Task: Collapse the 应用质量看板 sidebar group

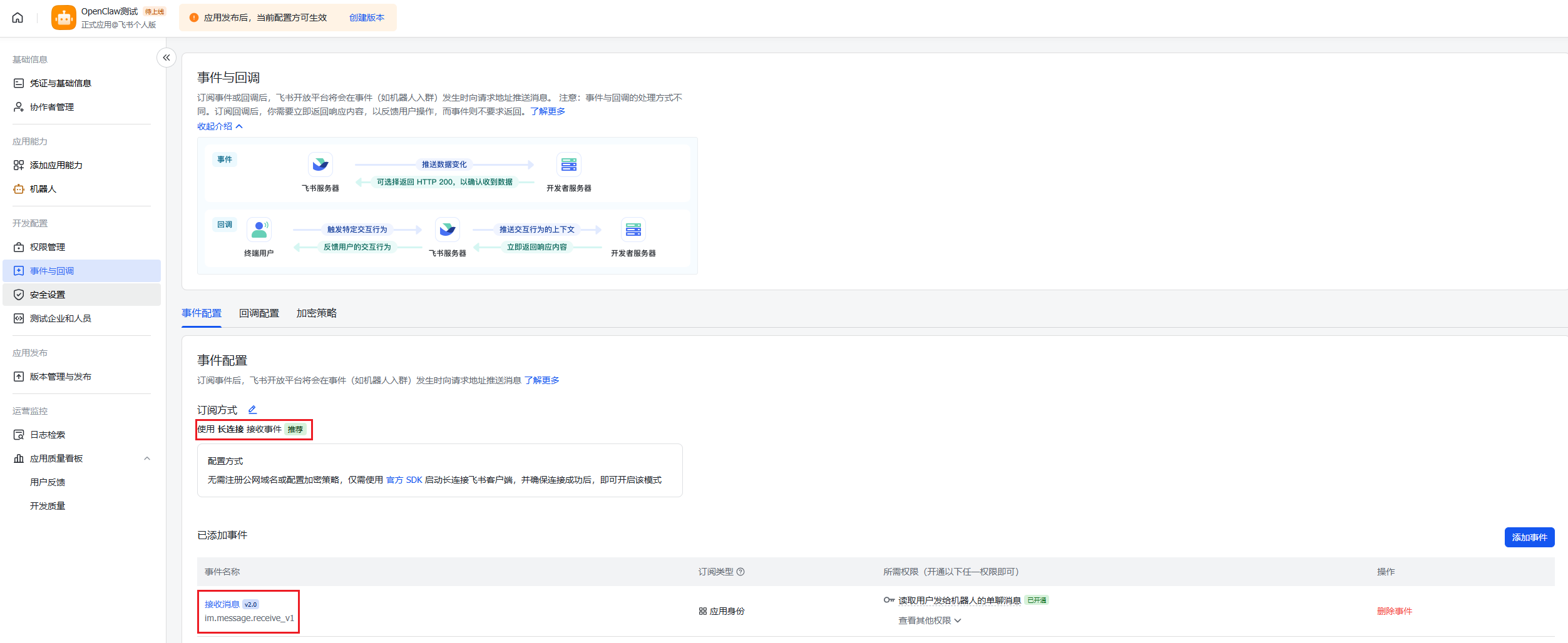Action: (x=147, y=458)
